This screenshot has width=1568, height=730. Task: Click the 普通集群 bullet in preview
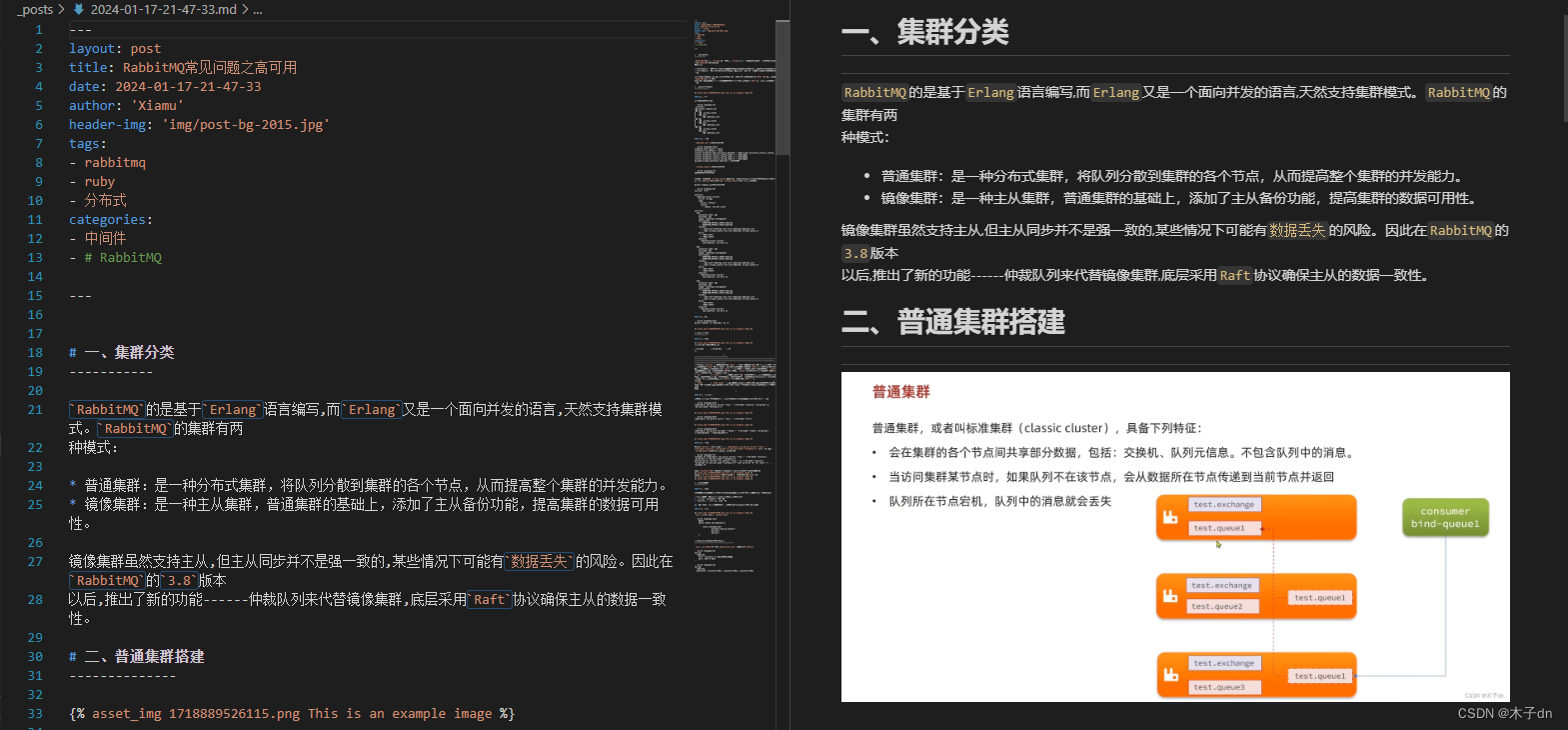(x=1172, y=176)
